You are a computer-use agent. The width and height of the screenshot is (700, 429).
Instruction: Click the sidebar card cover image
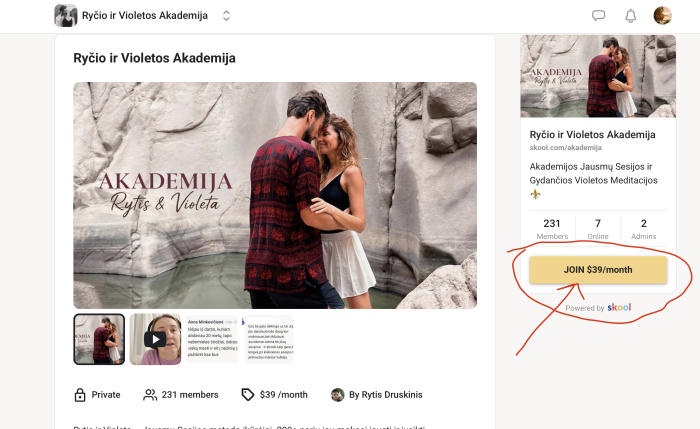click(598, 76)
